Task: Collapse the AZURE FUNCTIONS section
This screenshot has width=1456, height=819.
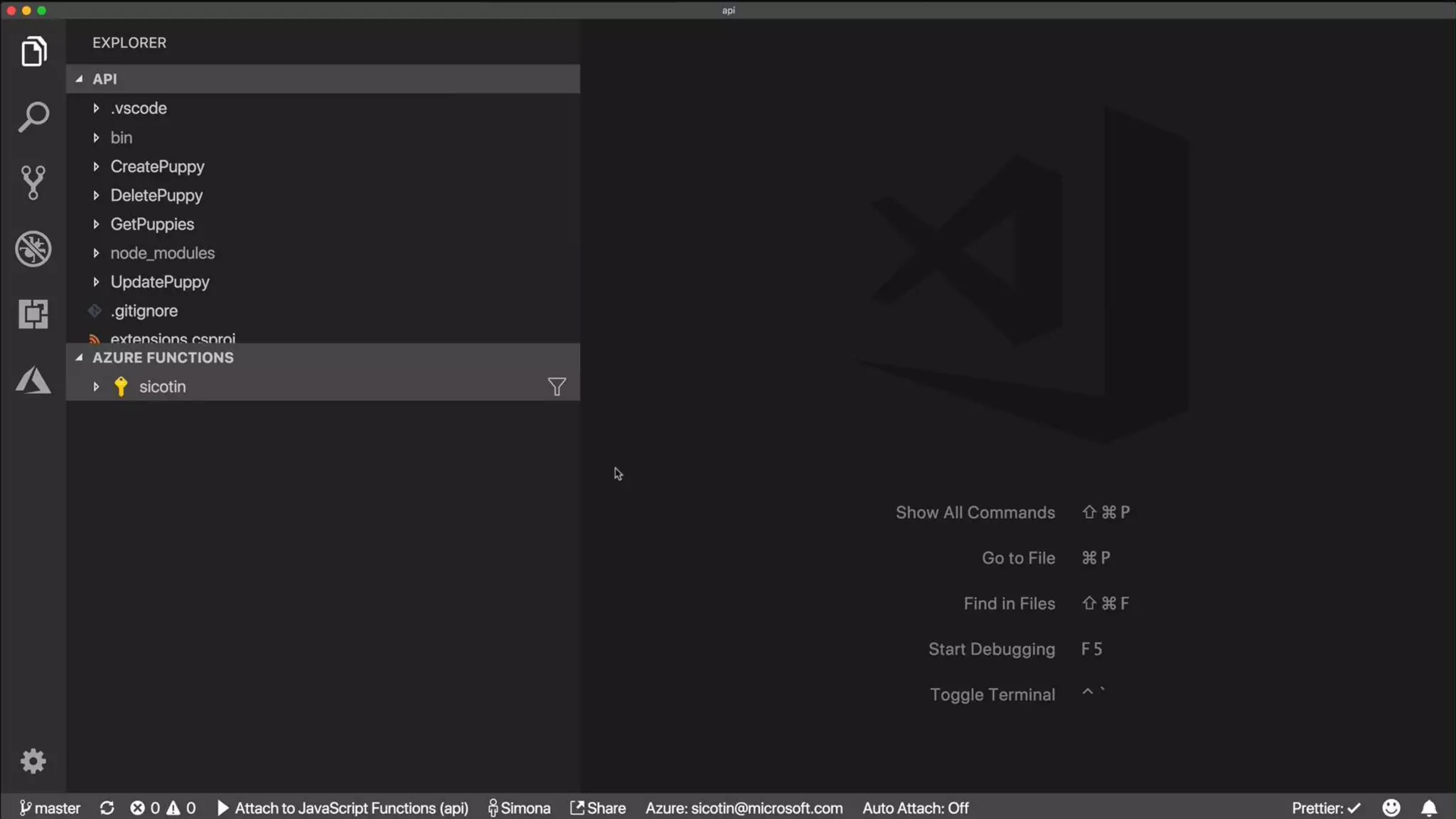Action: click(x=162, y=358)
